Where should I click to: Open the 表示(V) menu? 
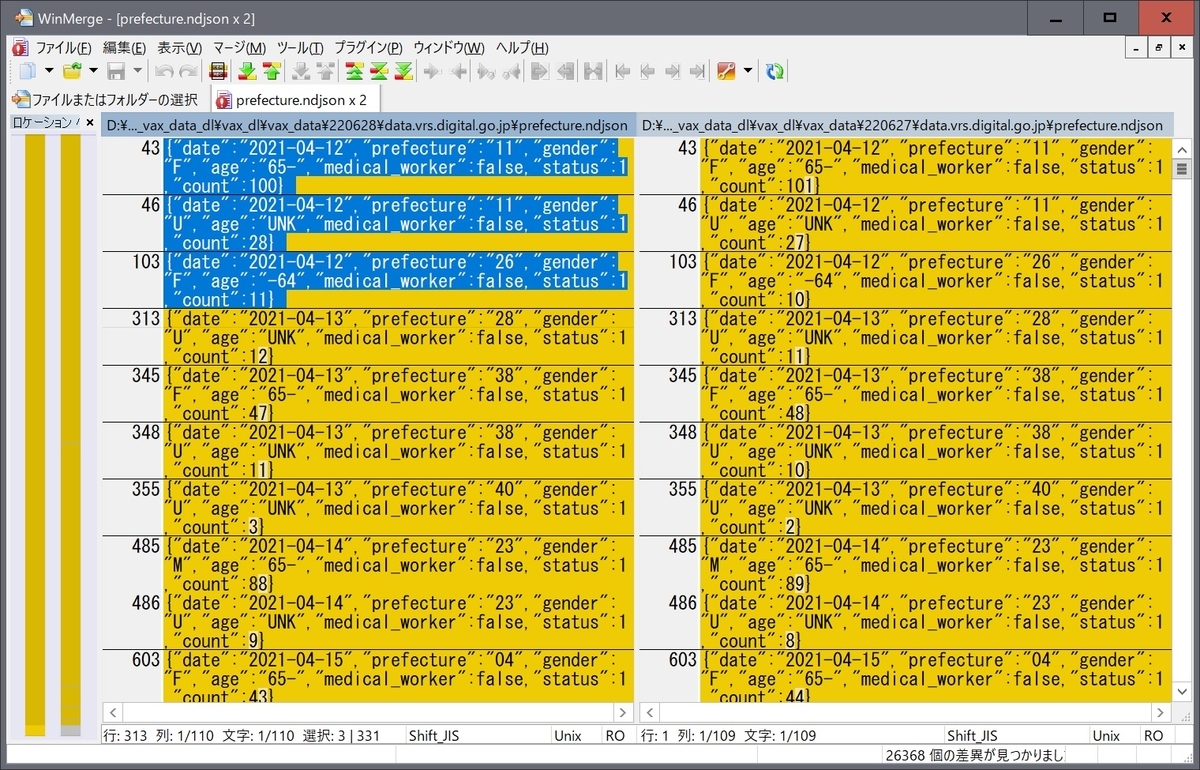tap(179, 47)
